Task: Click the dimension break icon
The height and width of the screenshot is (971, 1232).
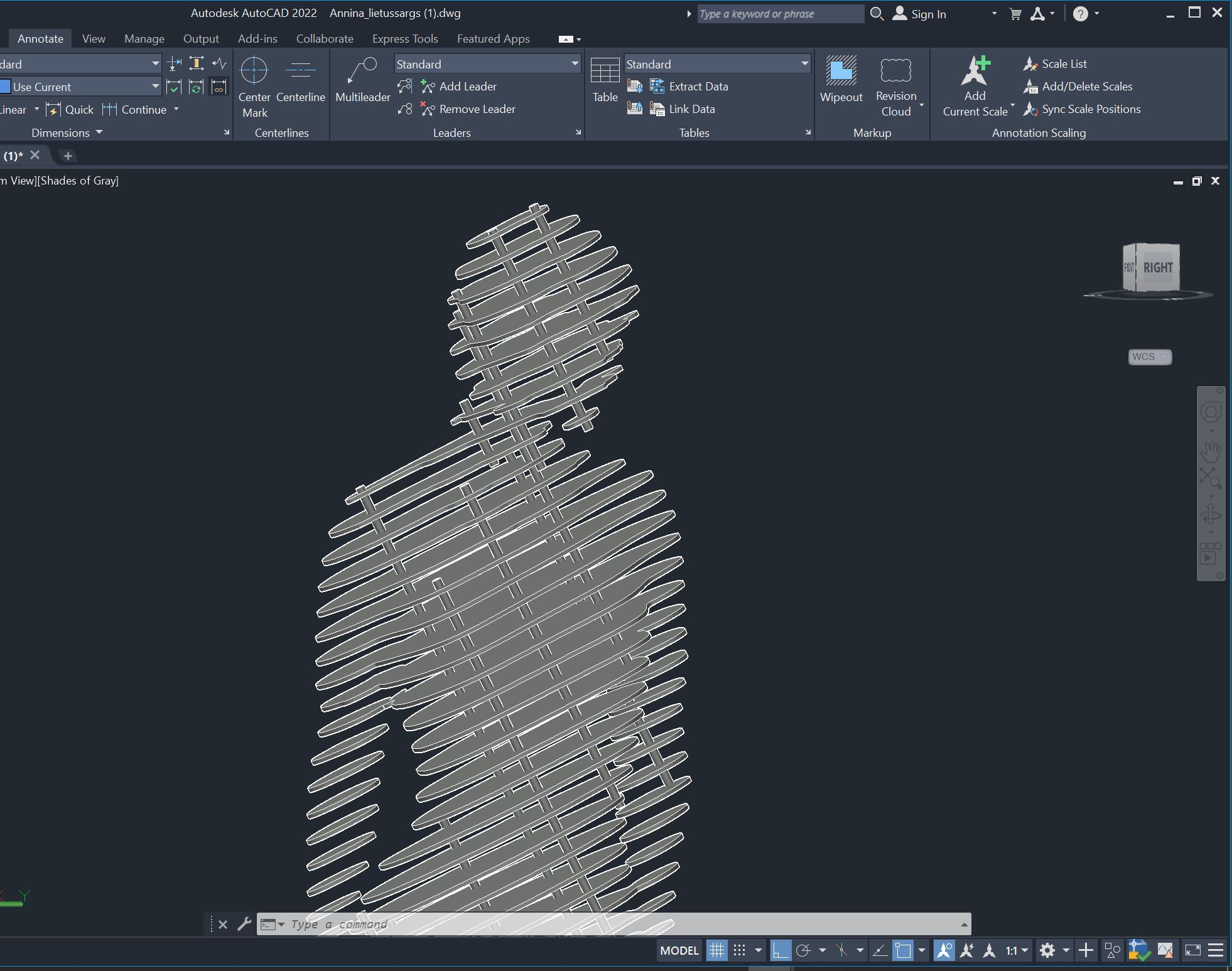Action: 174,63
